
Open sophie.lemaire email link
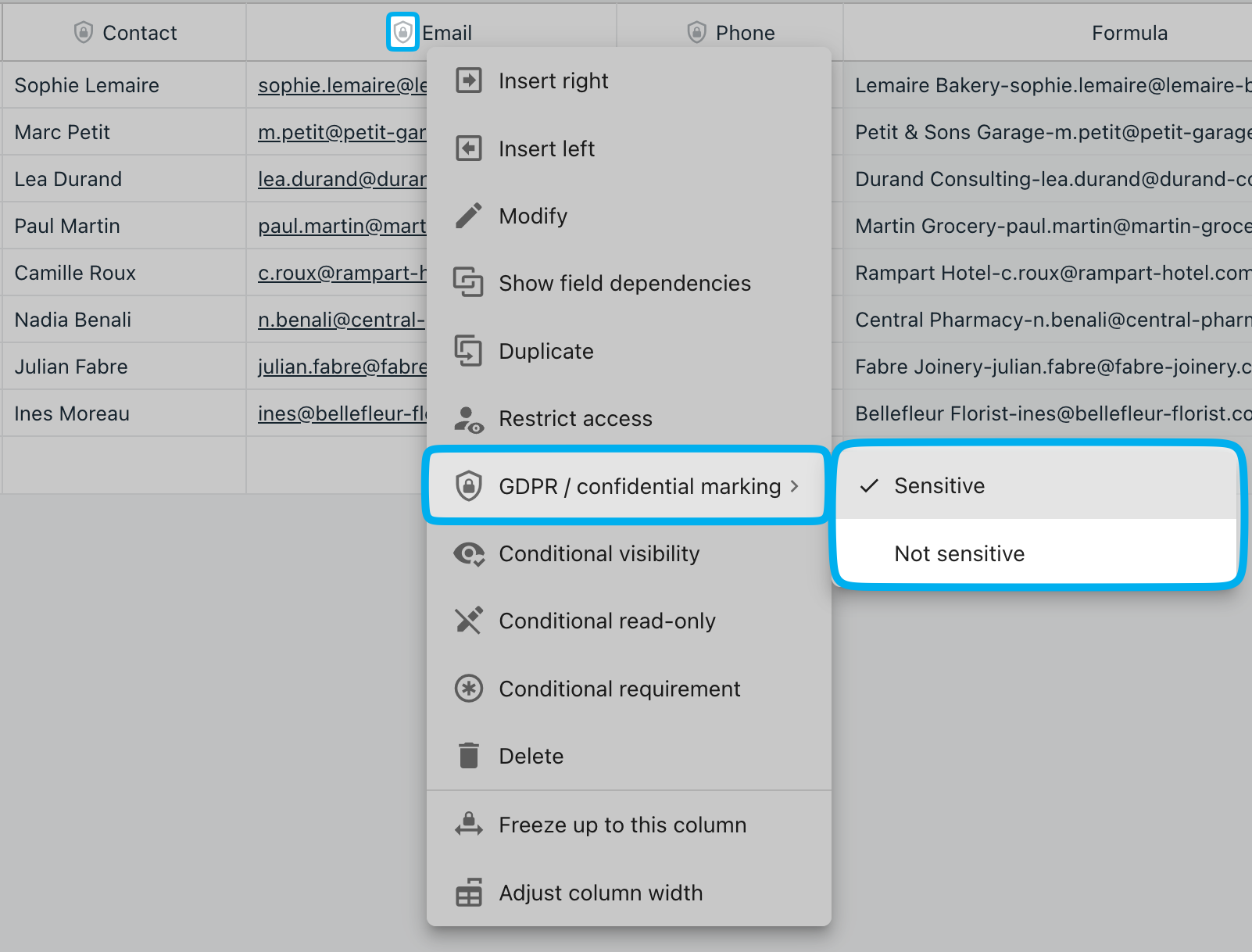342,85
